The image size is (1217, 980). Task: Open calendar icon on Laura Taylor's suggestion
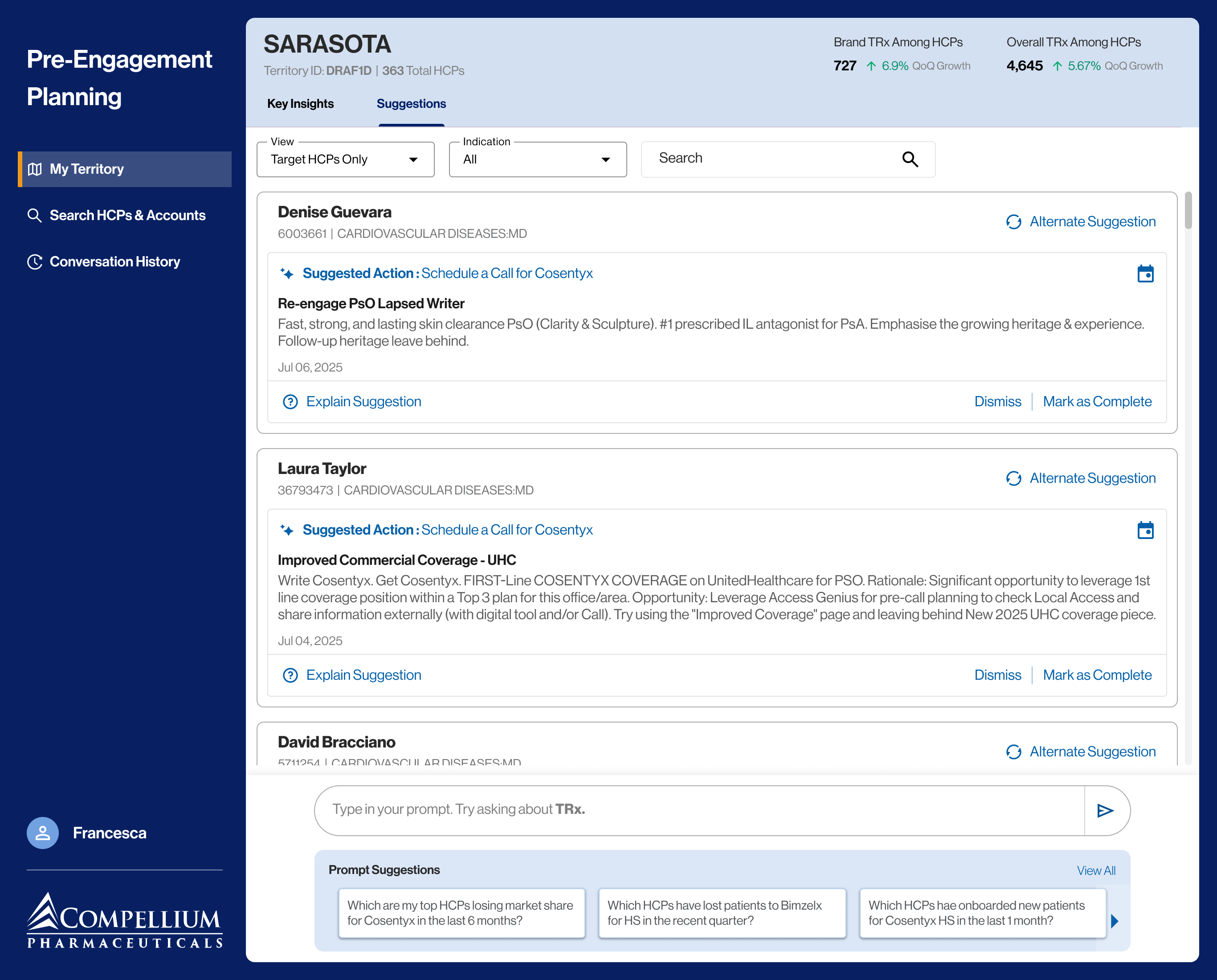(1145, 530)
